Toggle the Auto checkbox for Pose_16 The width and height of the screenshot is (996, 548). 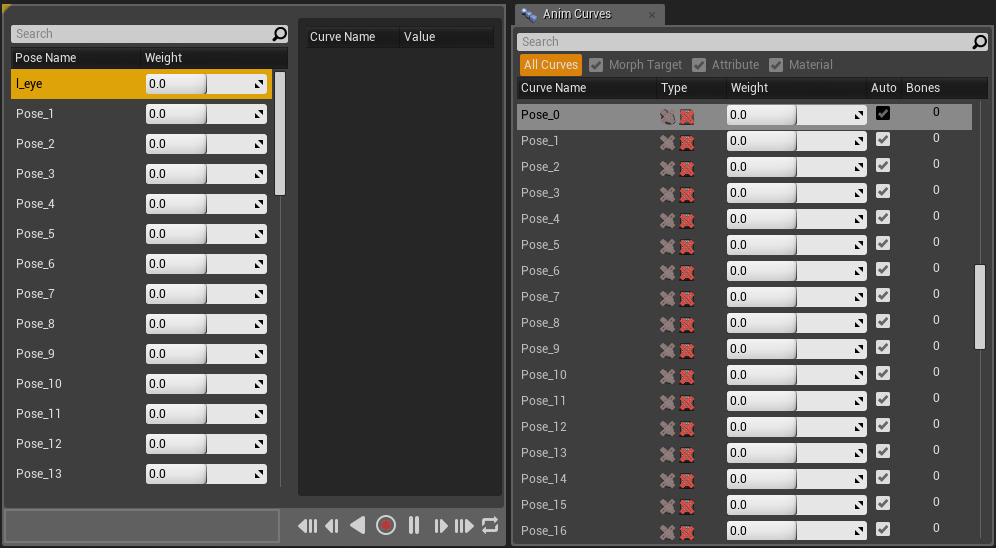[x=883, y=529]
